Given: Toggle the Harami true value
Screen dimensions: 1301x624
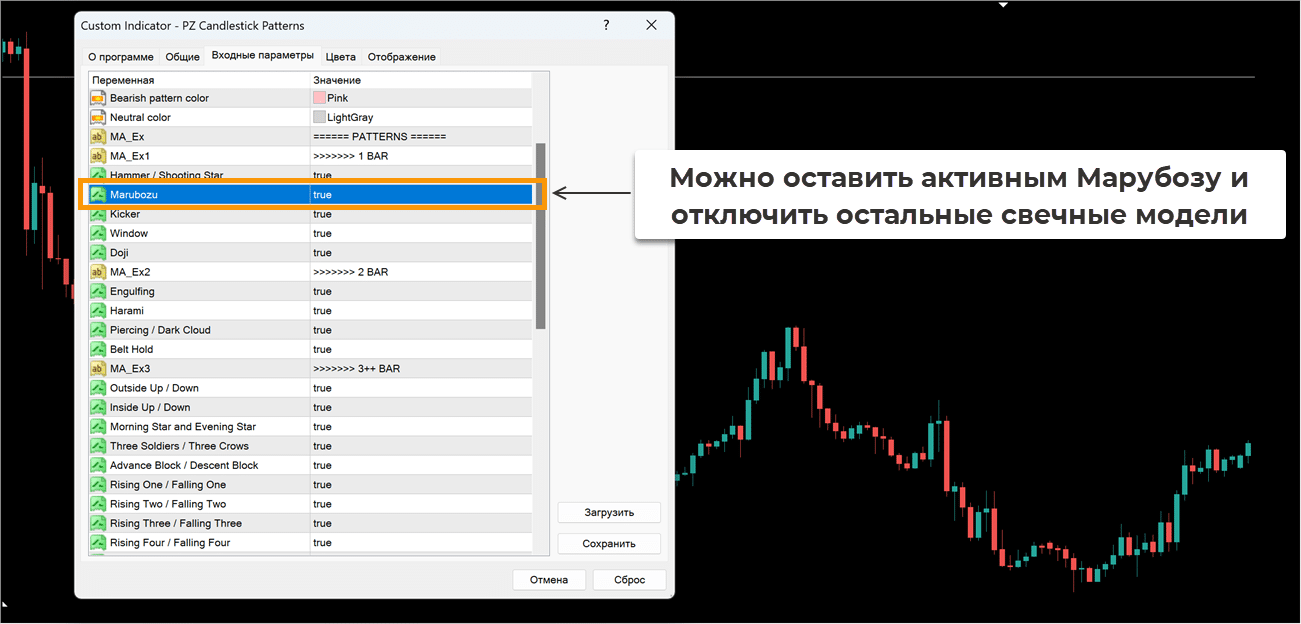Looking at the screenshot, I should (x=322, y=311).
